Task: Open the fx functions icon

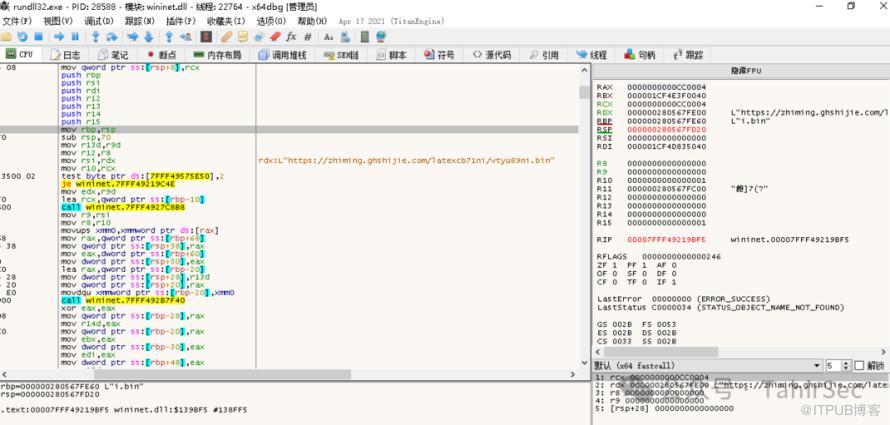Action: (292, 37)
